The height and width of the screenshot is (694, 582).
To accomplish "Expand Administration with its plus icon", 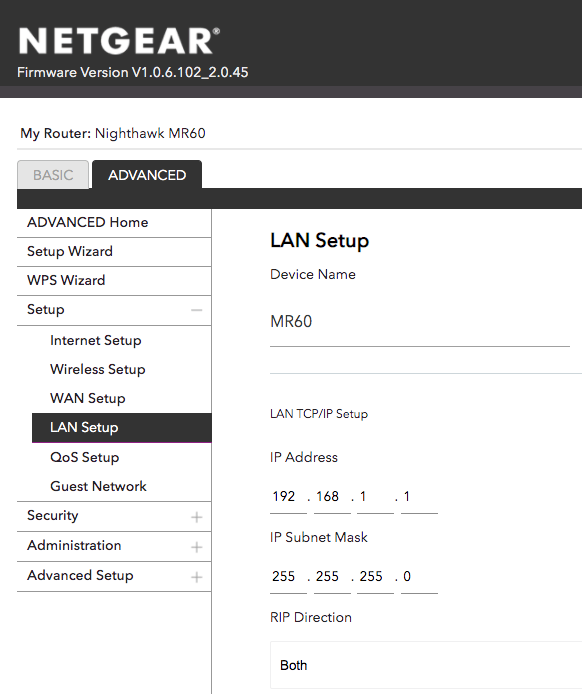I will 197,547.
